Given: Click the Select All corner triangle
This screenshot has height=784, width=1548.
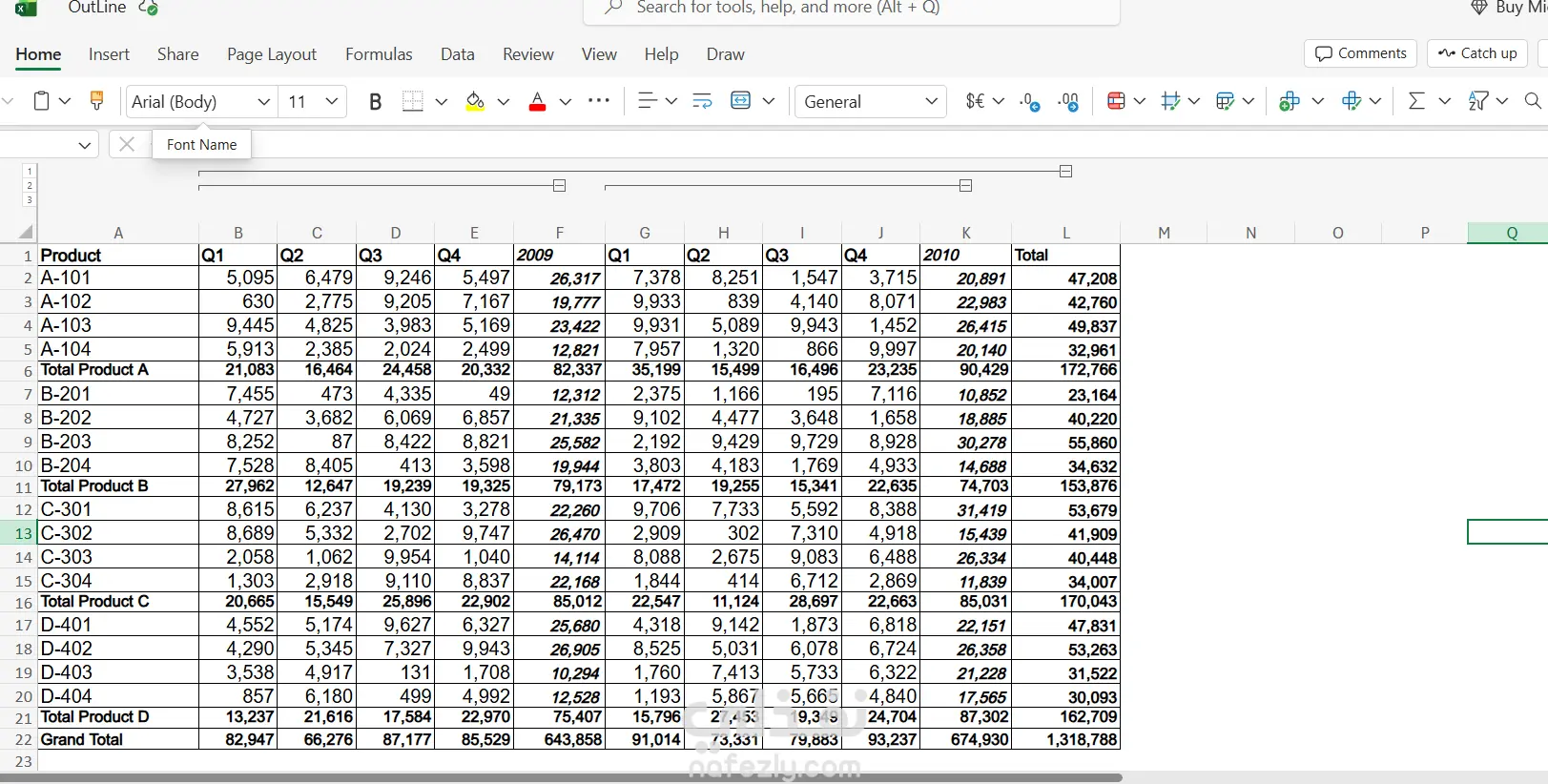Looking at the screenshot, I should pos(26,232).
